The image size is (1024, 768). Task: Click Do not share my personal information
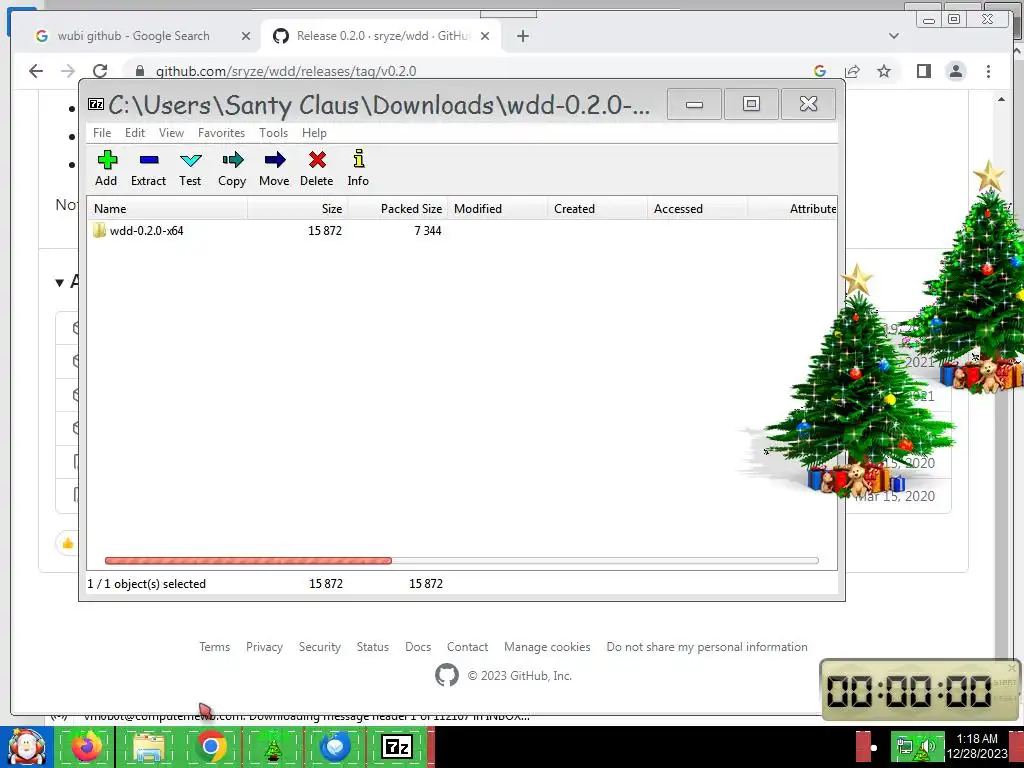[x=707, y=647]
